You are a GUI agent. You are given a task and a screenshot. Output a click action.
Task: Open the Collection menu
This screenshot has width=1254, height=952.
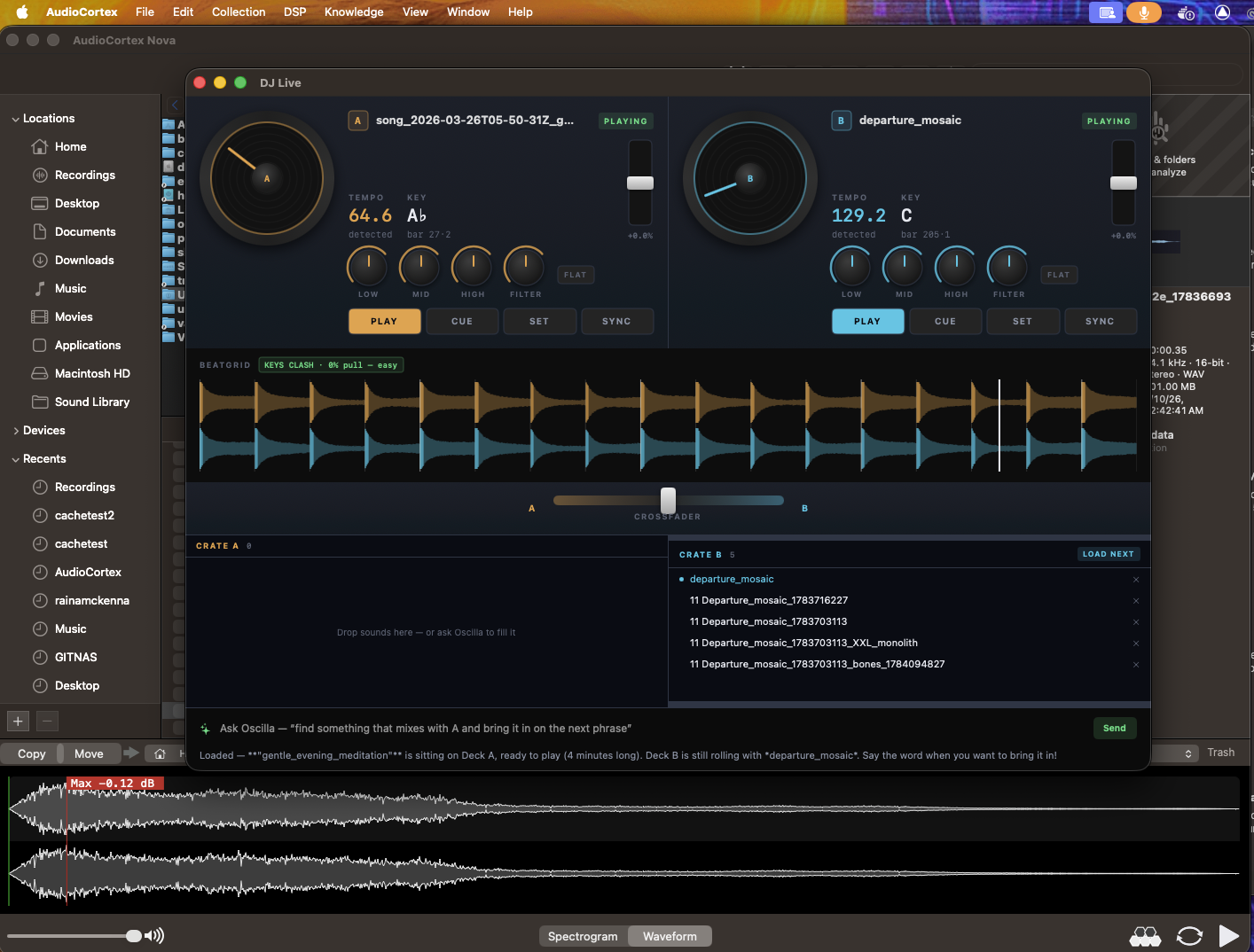pos(239,12)
